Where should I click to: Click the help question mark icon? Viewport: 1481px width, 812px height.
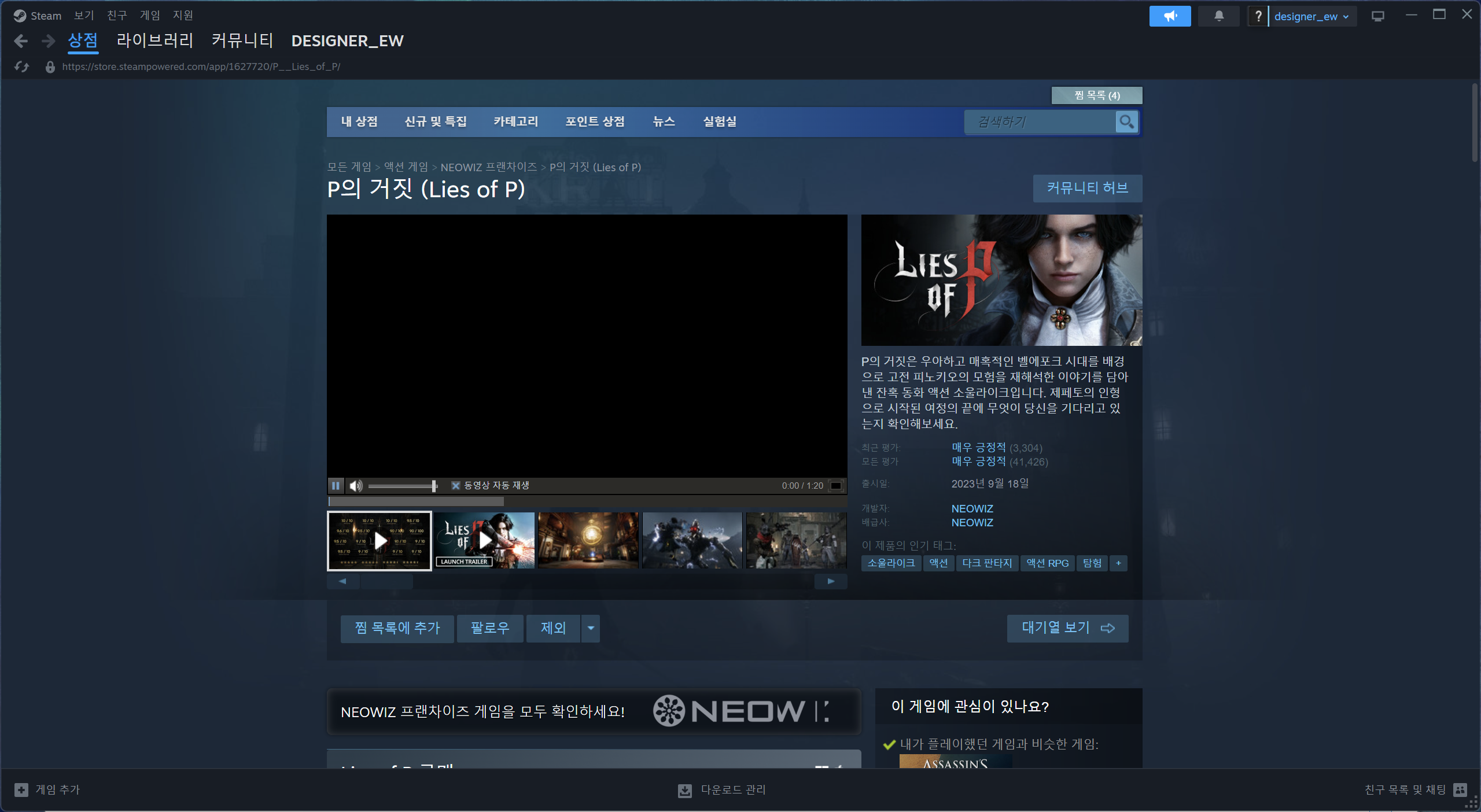click(1258, 16)
